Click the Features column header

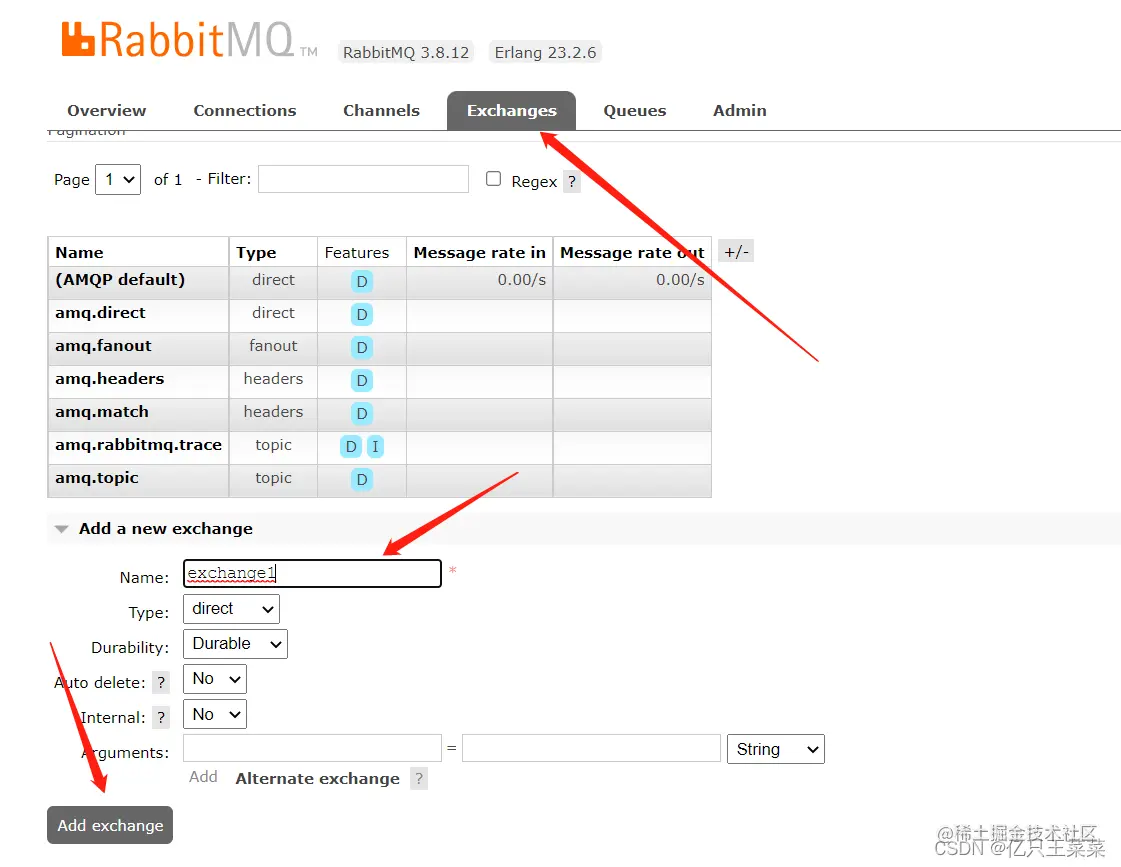pyautogui.click(x=357, y=252)
